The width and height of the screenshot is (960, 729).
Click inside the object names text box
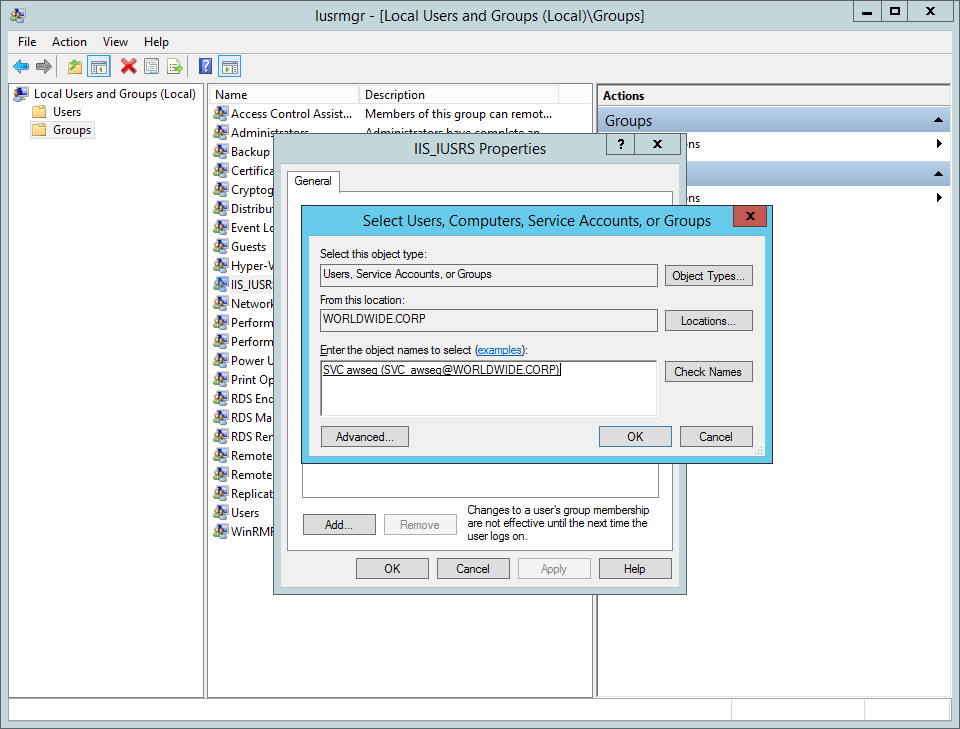pyautogui.click(x=489, y=388)
